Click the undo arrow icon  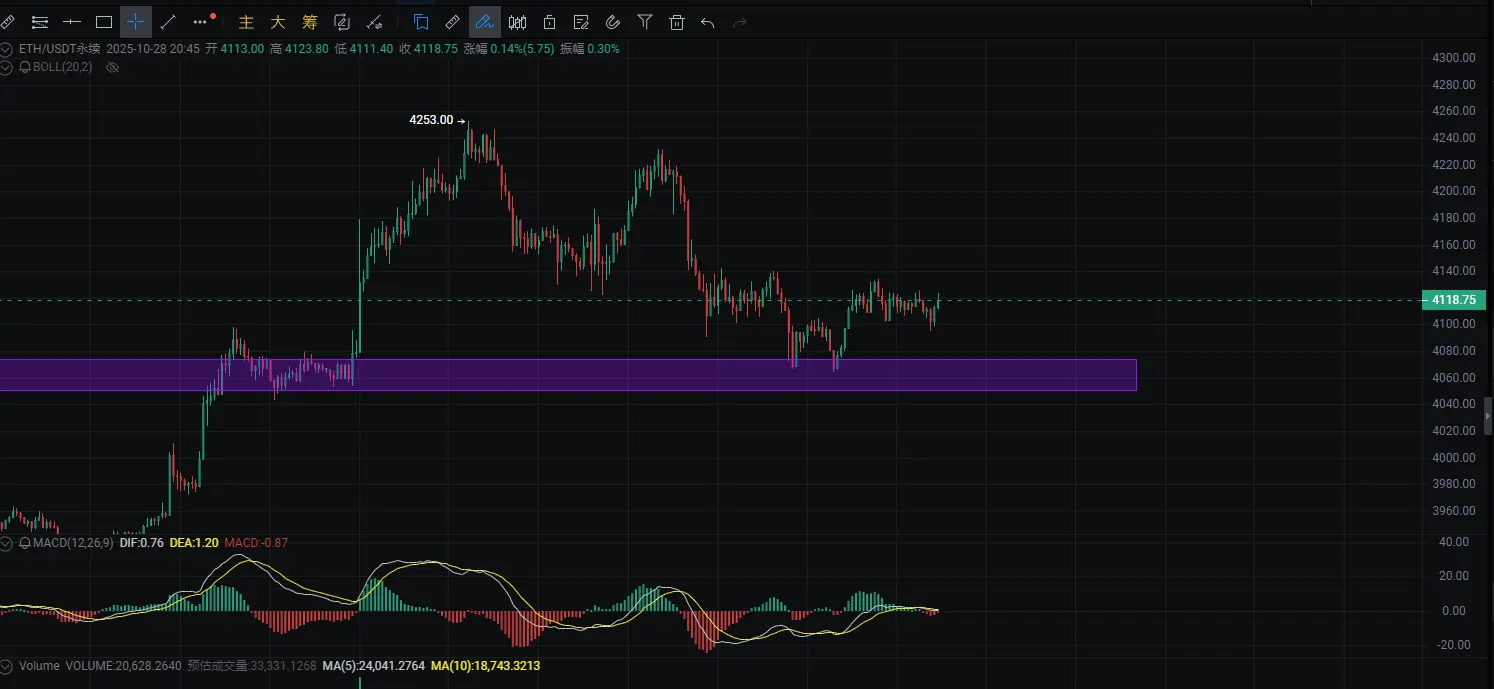coord(708,21)
